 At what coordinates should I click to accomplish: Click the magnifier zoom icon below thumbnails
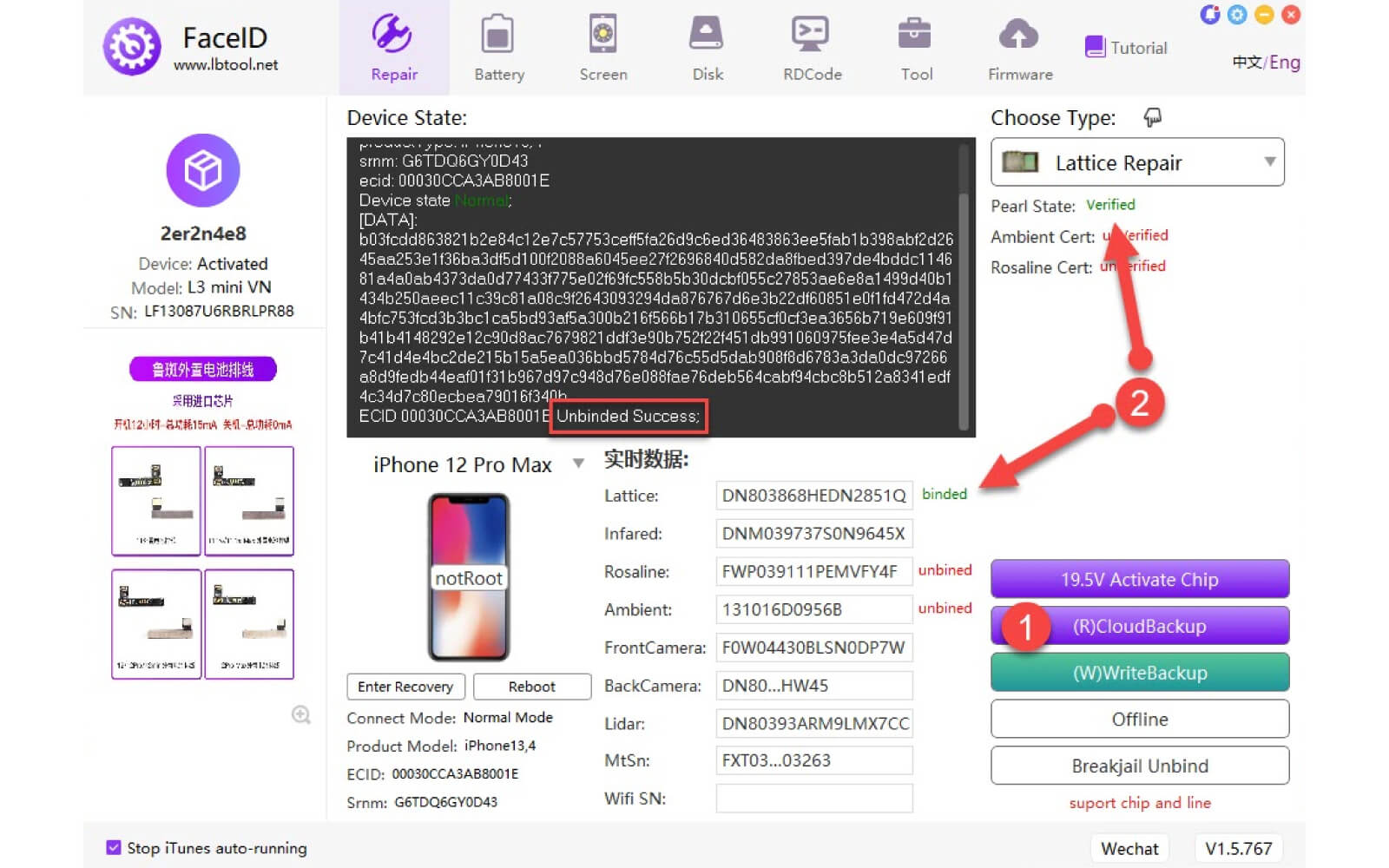point(301,715)
